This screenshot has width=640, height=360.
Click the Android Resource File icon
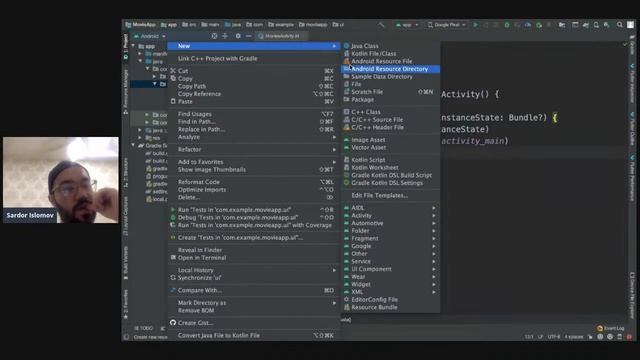coord(347,61)
